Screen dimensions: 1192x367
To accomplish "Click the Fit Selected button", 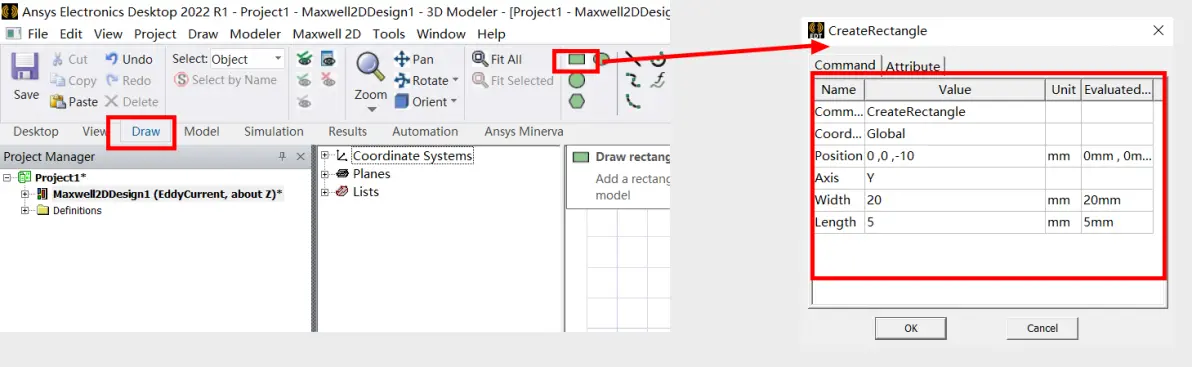I will [512, 81].
